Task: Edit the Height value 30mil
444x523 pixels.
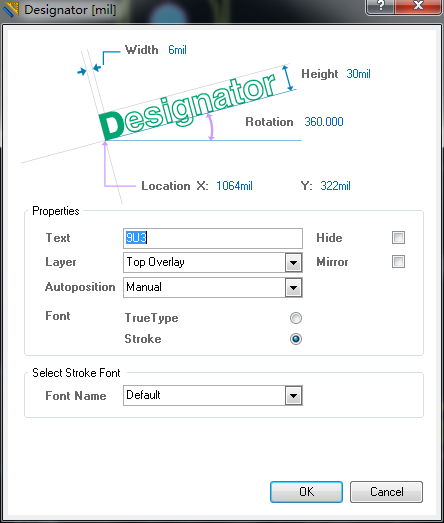Action: click(358, 74)
